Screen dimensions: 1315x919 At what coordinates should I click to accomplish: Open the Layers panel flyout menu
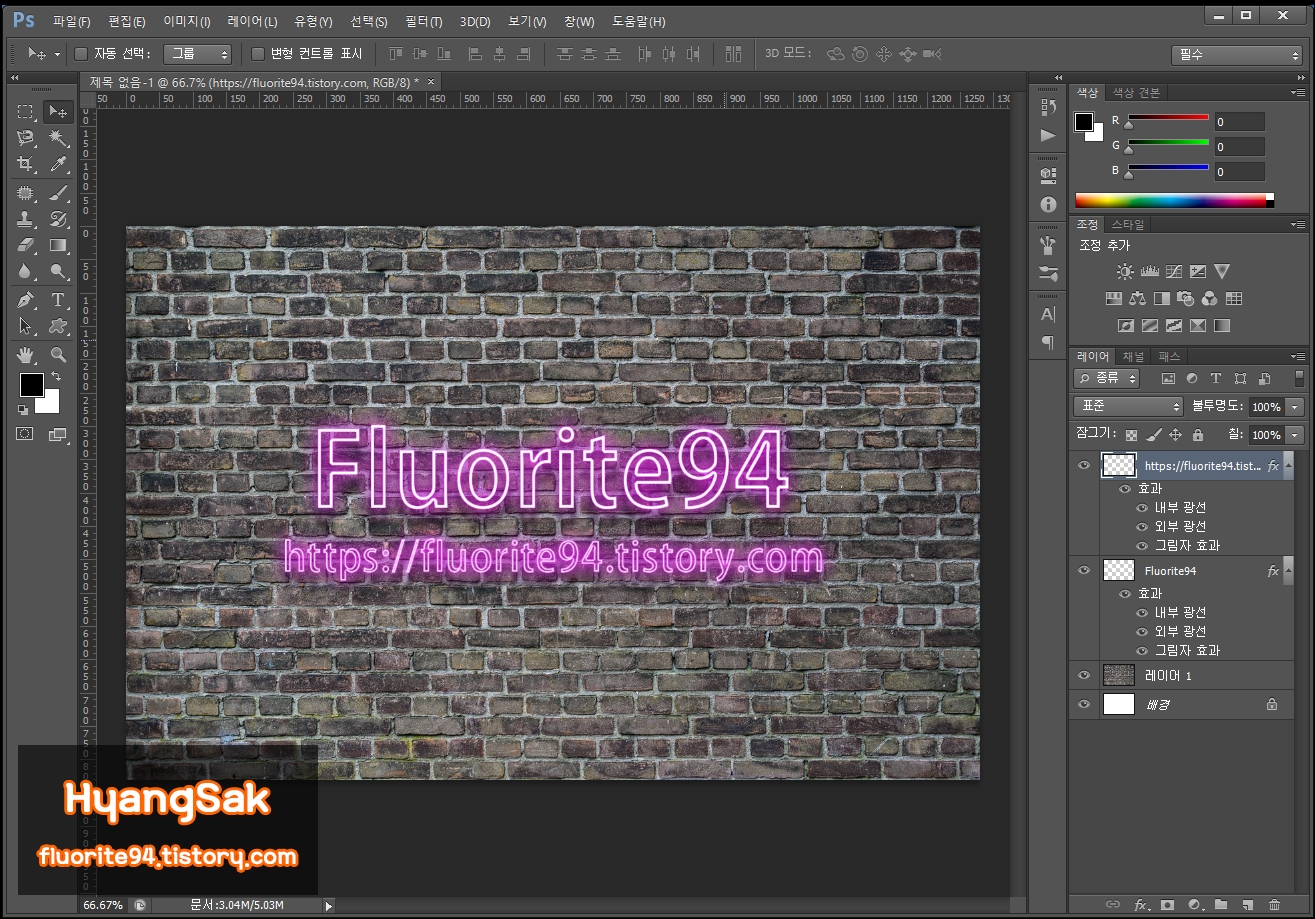[x=1297, y=356]
